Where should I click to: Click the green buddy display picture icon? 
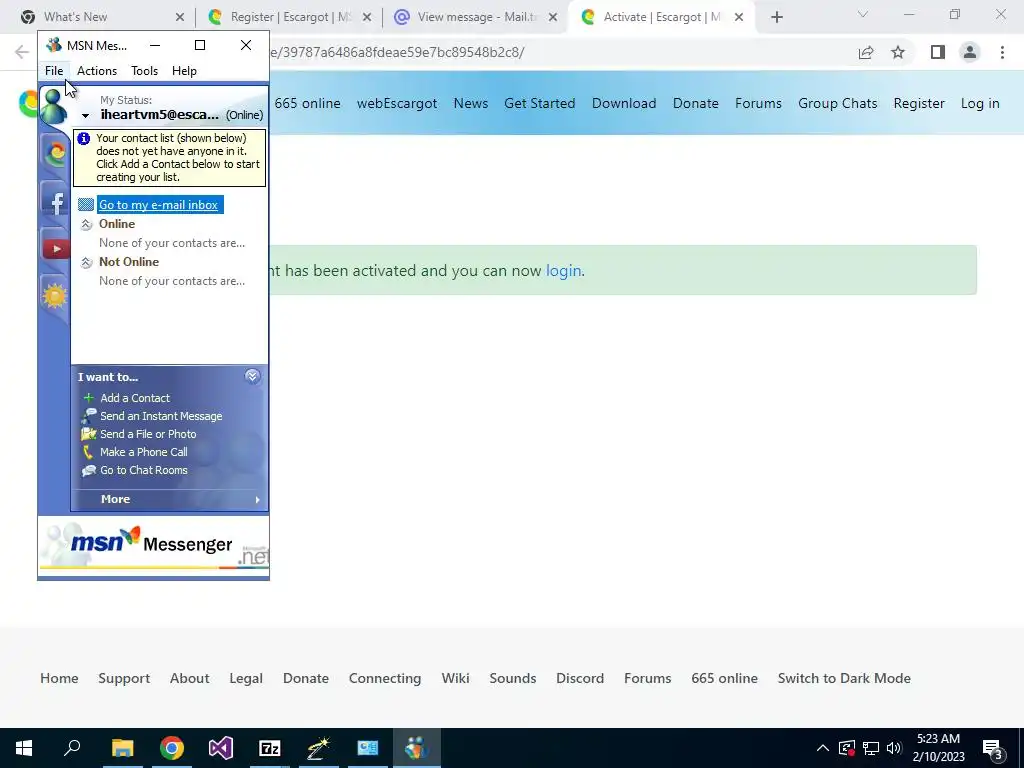click(54, 106)
